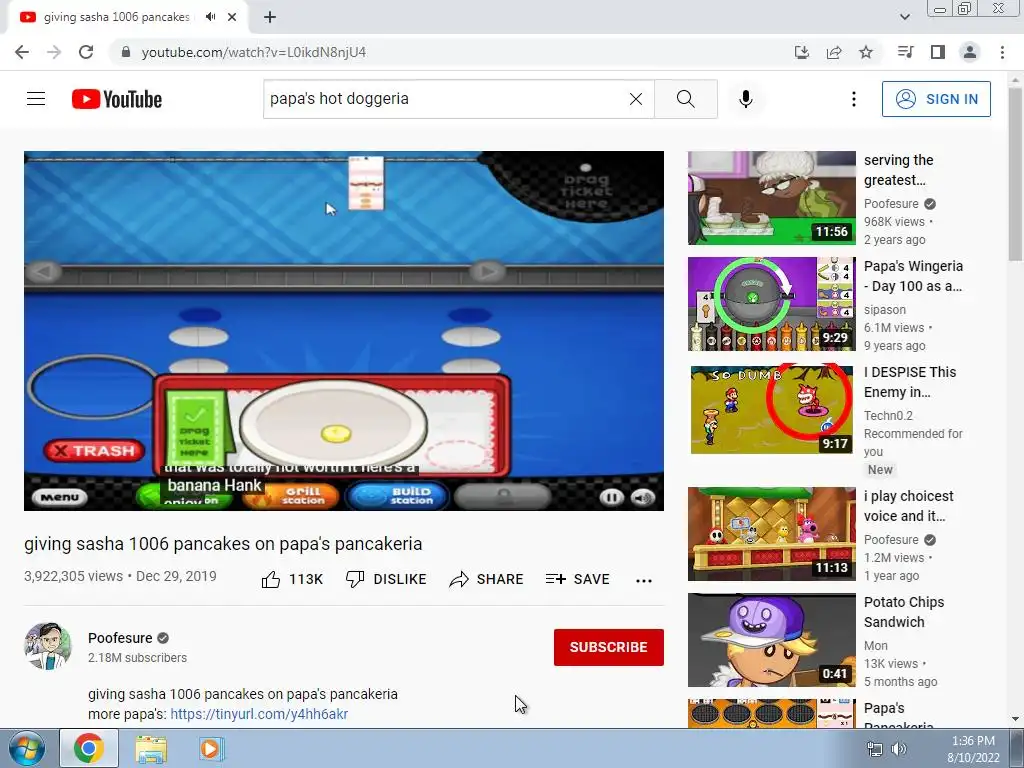Save video to a playlist

click(x=578, y=579)
